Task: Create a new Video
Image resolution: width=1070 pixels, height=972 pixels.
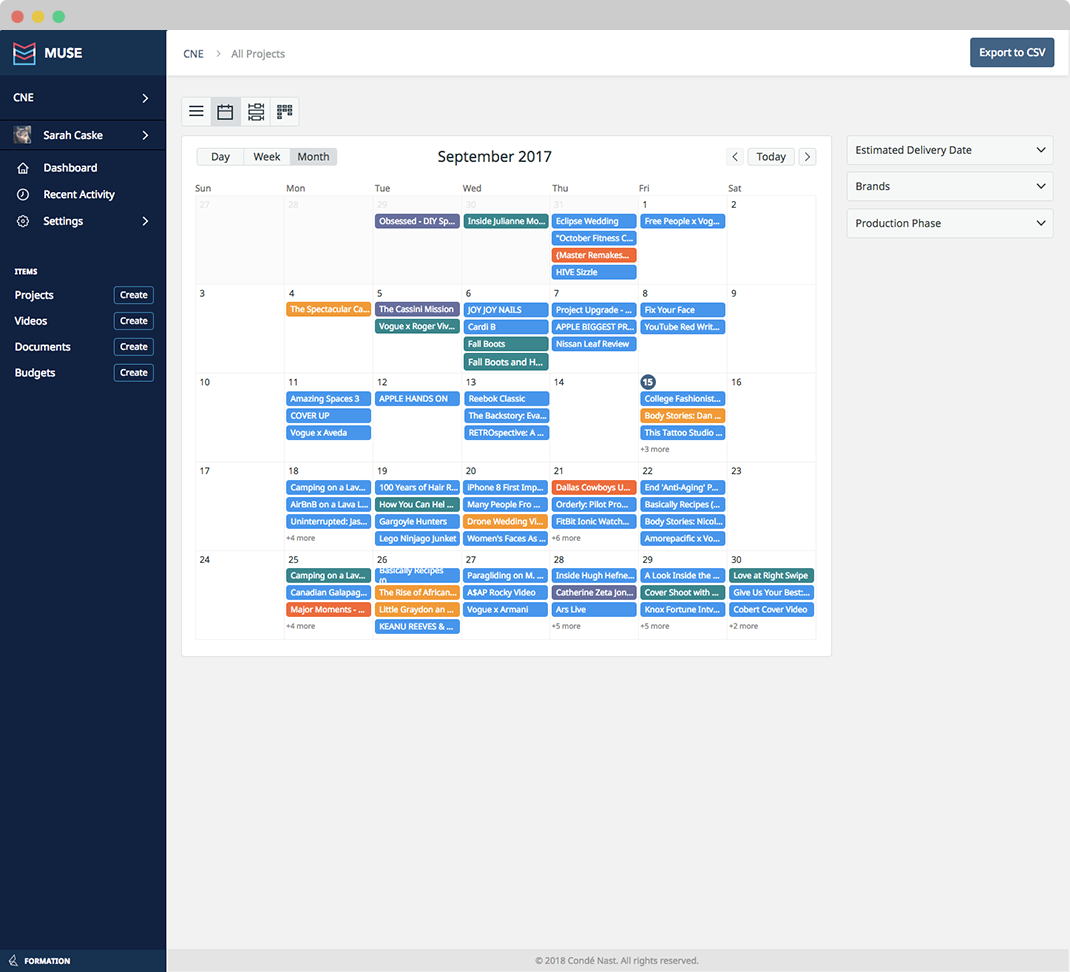Action: pyautogui.click(x=134, y=321)
